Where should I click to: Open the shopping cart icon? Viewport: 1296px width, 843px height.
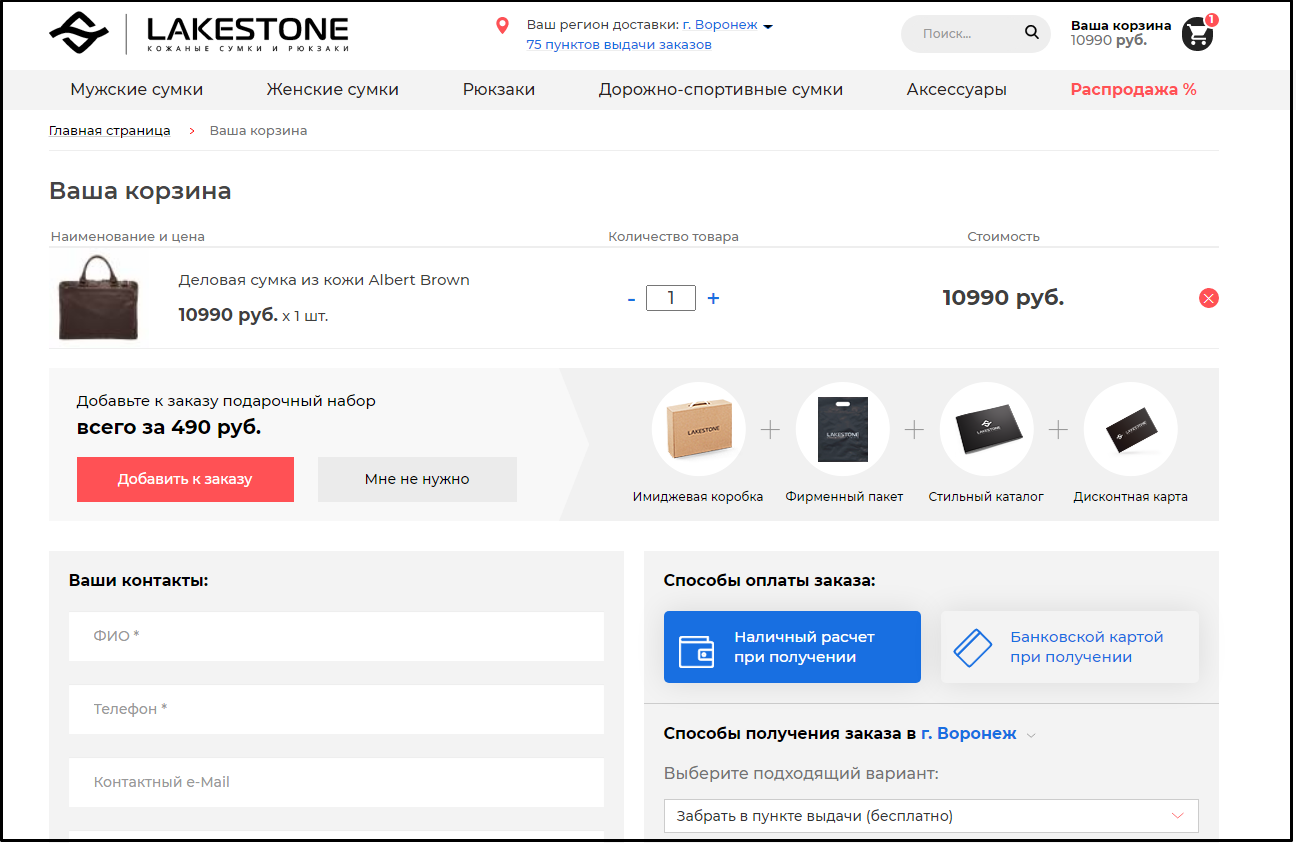tap(1198, 34)
